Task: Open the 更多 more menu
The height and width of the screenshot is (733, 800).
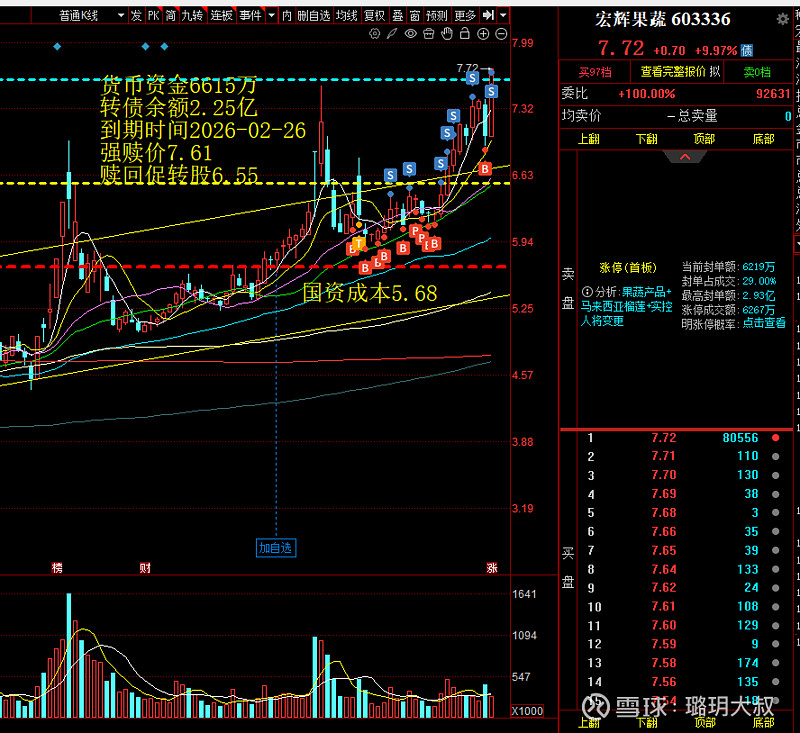Action: pyautogui.click(x=465, y=16)
